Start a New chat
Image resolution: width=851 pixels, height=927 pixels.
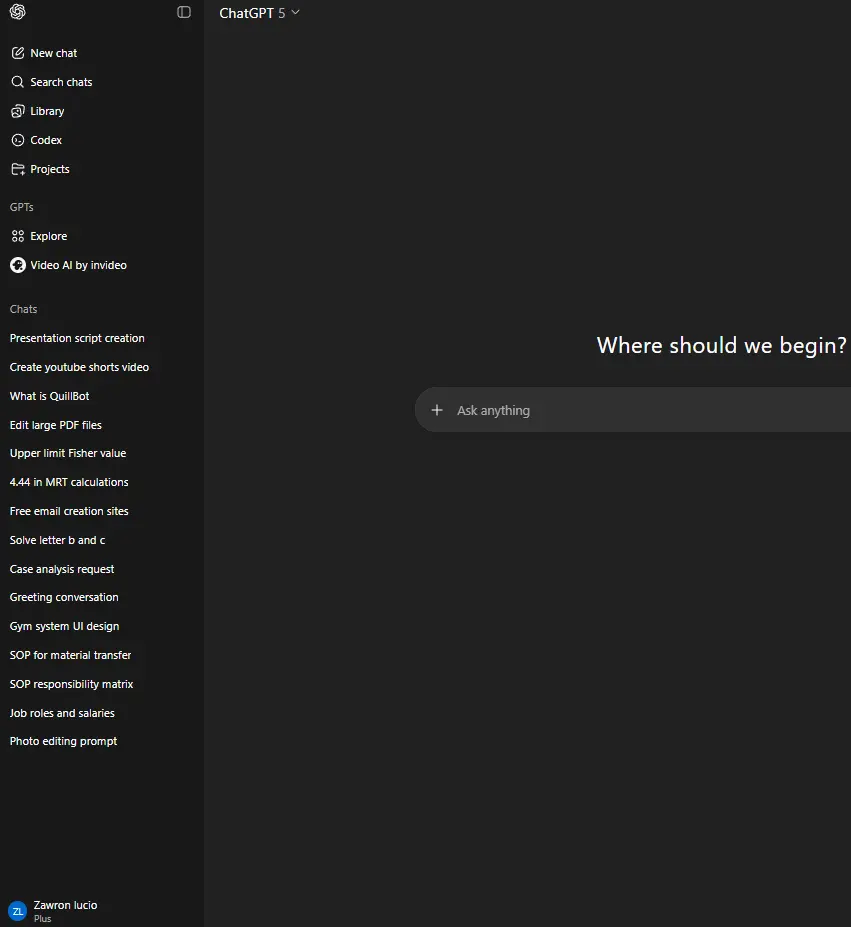pyautogui.click(x=54, y=53)
